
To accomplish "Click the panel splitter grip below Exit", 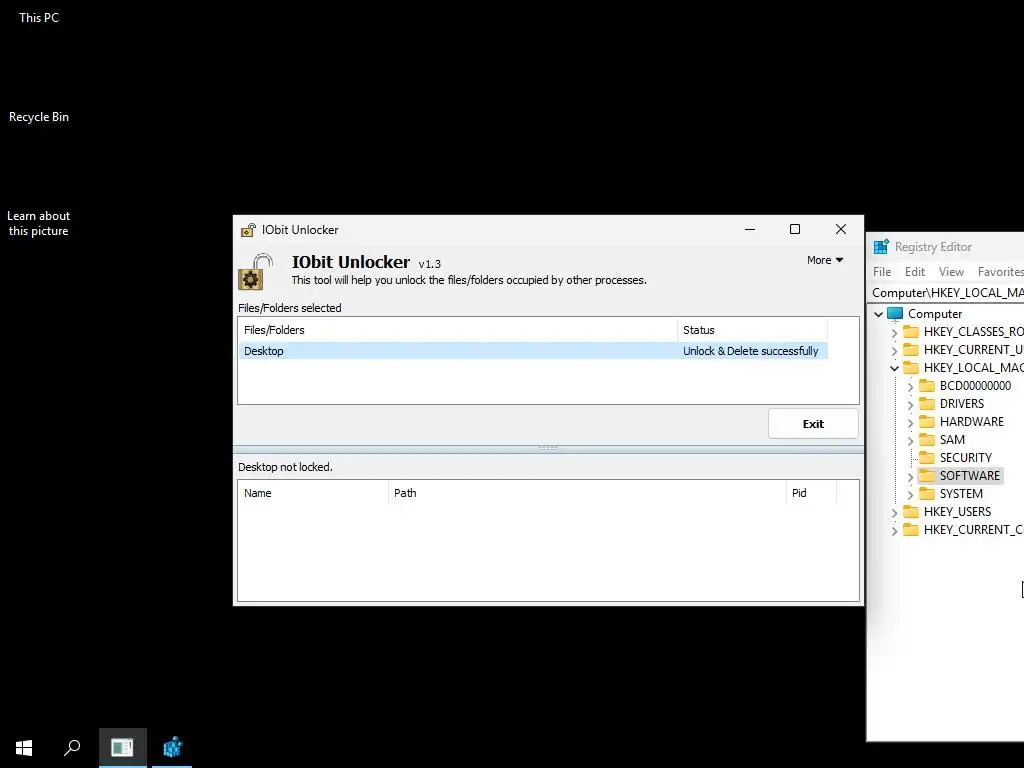I will point(548,448).
